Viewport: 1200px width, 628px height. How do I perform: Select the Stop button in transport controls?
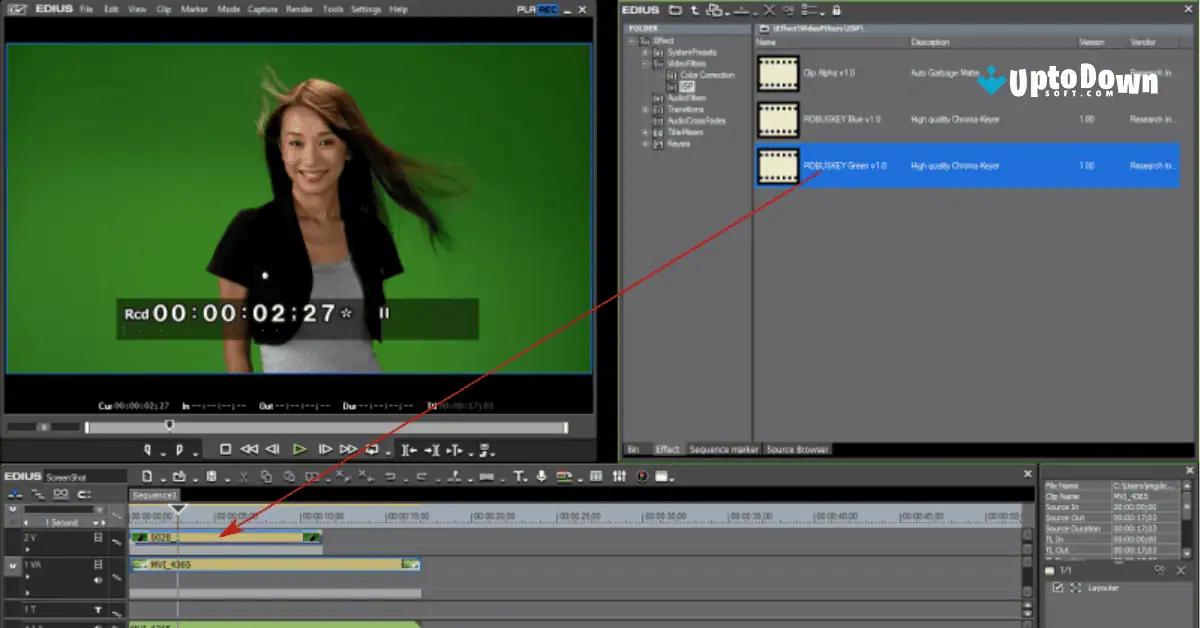point(224,450)
